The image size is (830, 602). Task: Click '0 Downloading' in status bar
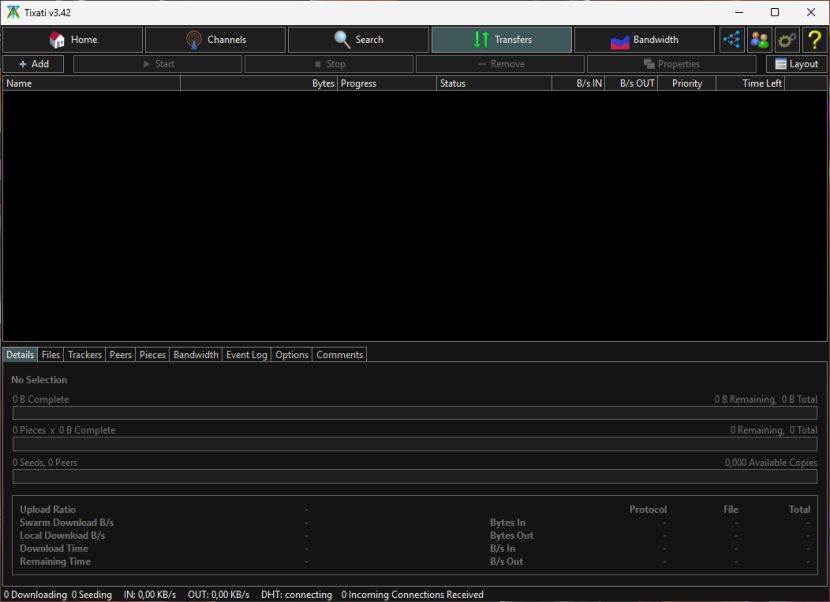coord(35,595)
